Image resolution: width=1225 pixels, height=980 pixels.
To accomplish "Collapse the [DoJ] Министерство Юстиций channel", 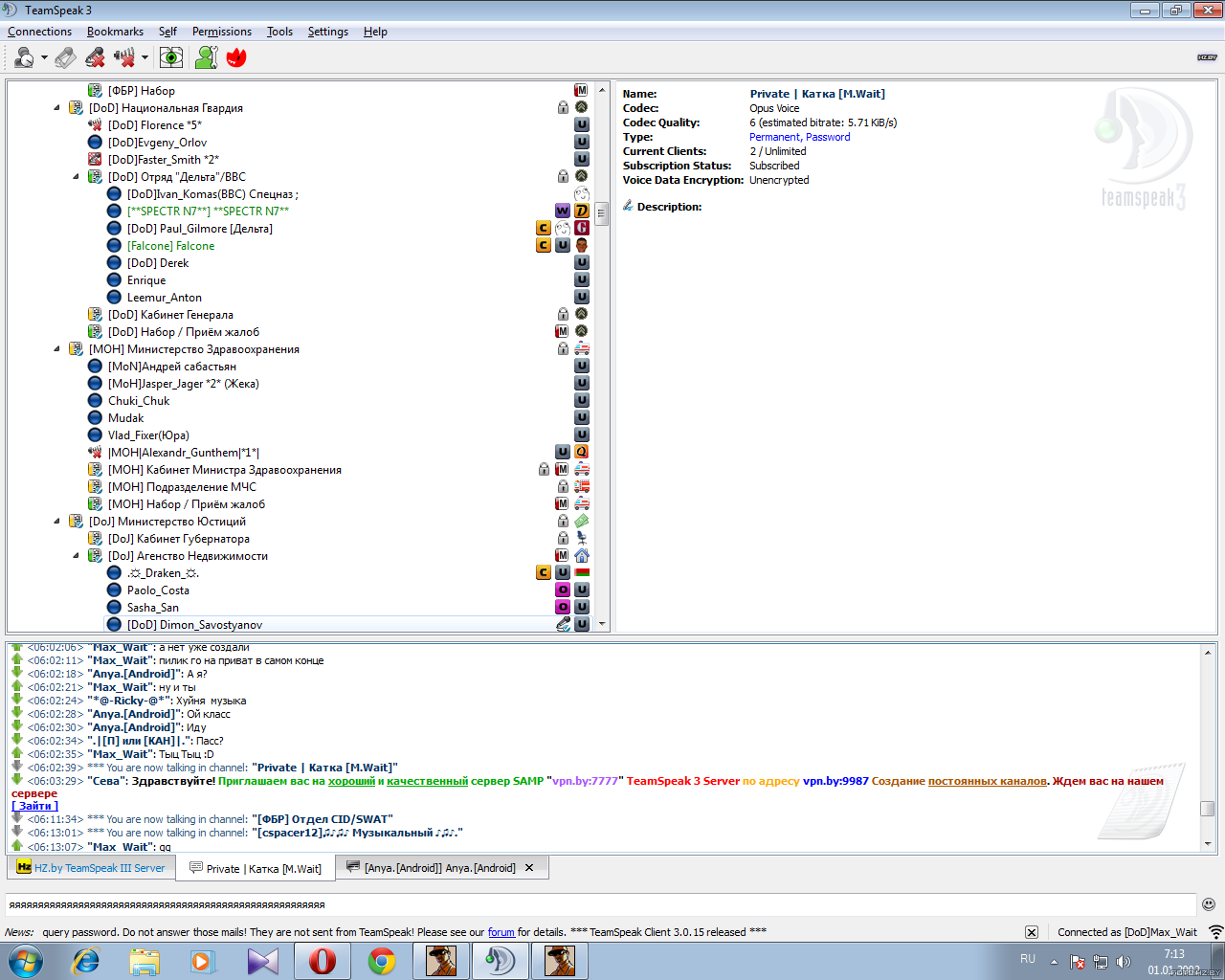I will (56, 522).
